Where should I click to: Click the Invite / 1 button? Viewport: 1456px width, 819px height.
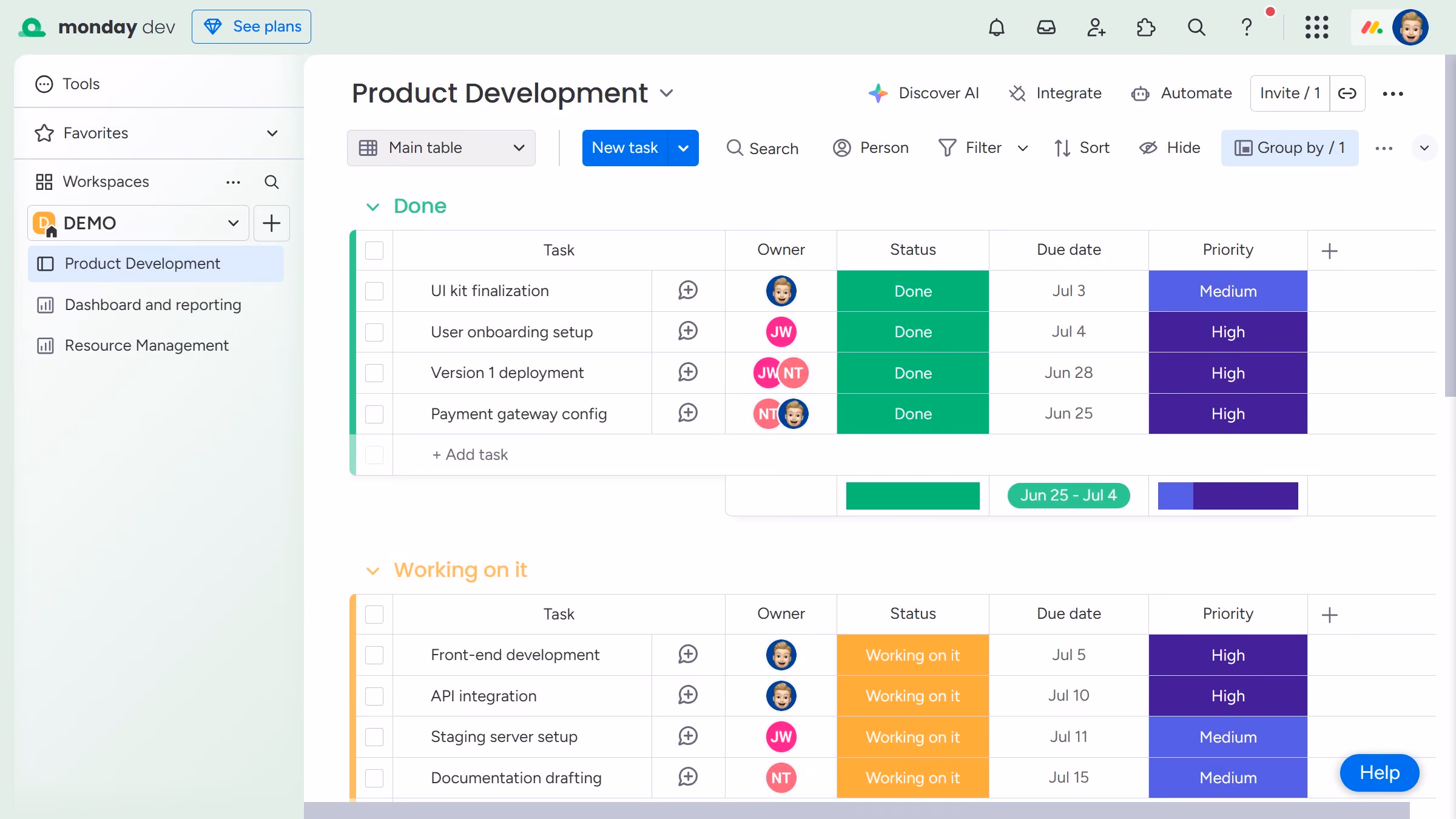(x=1290, y=93)
